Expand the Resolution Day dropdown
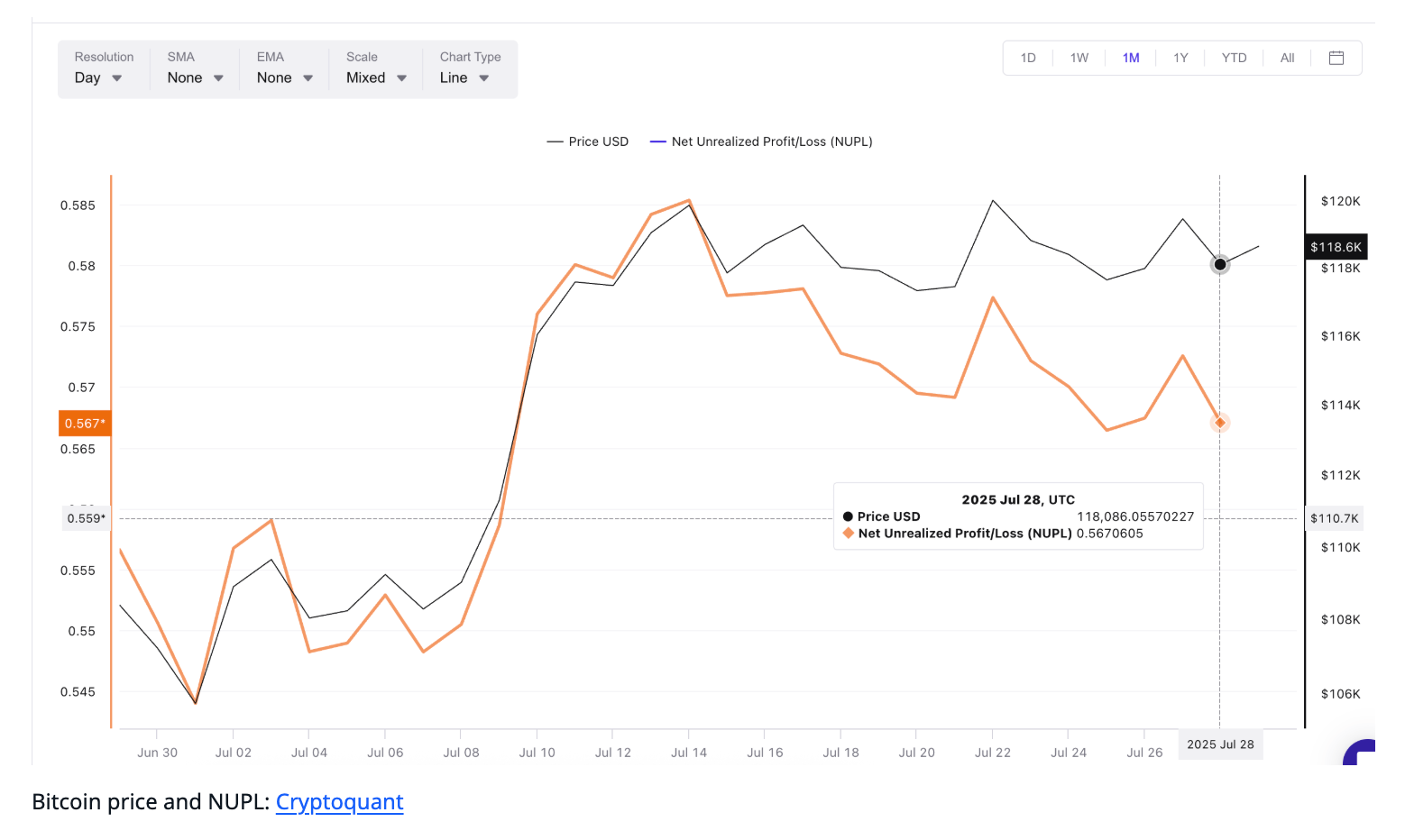 click(x=98, y=78)
